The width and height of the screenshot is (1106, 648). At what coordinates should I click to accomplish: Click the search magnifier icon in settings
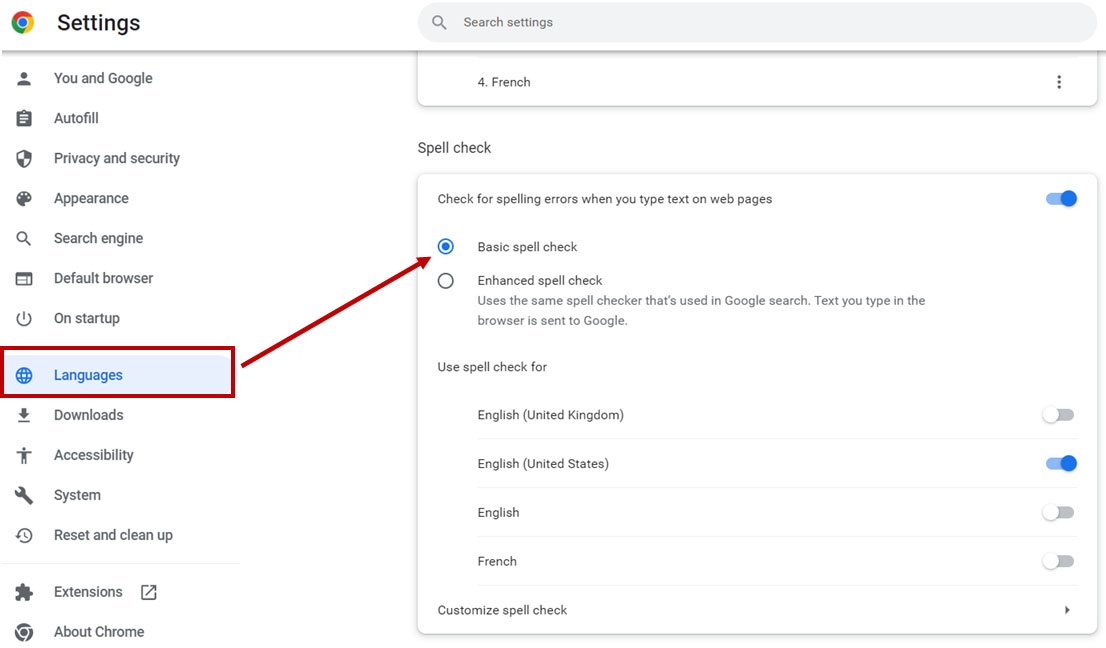(x=439, y=22)
